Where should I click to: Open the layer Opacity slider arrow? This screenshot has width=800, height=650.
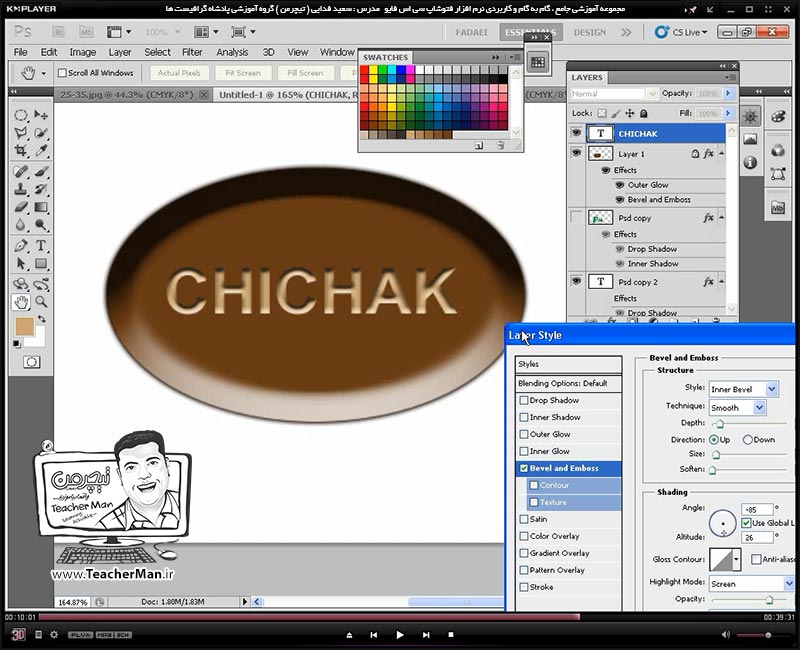click(728, 93)
